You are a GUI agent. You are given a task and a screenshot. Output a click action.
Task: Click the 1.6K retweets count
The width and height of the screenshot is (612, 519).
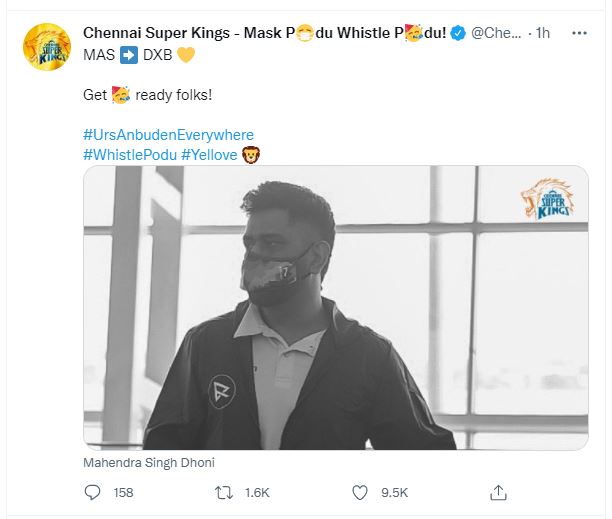pyautogui.click(x=257, y=493)
